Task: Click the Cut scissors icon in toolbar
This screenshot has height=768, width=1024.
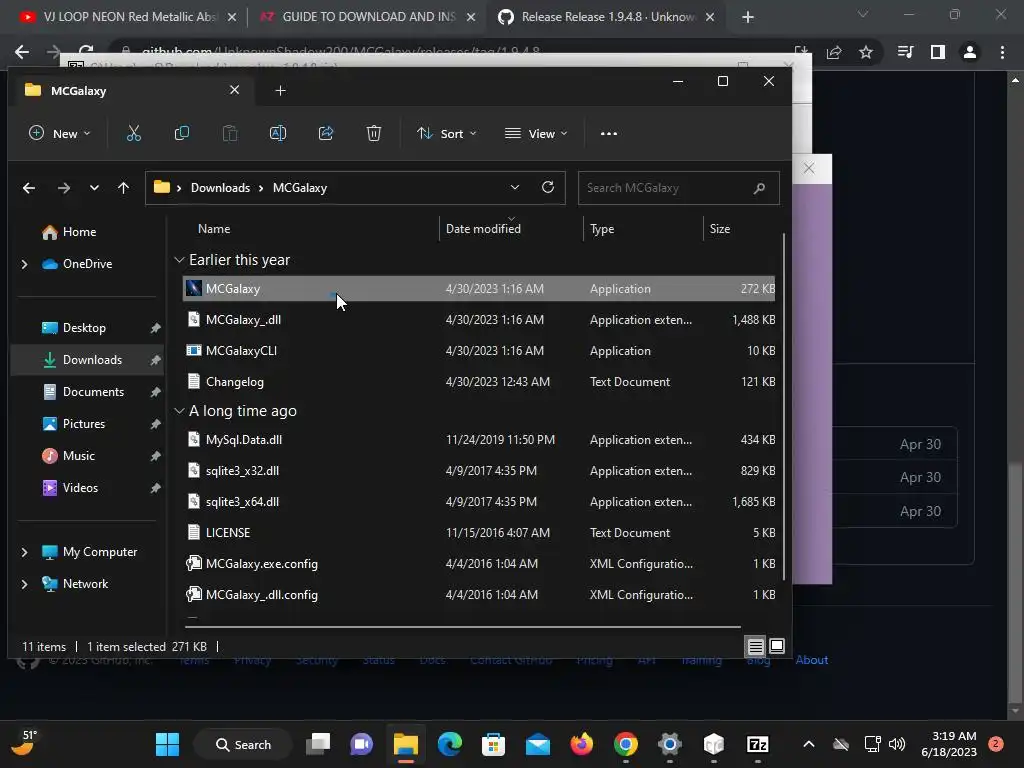Action: click(x=134, y=134)
